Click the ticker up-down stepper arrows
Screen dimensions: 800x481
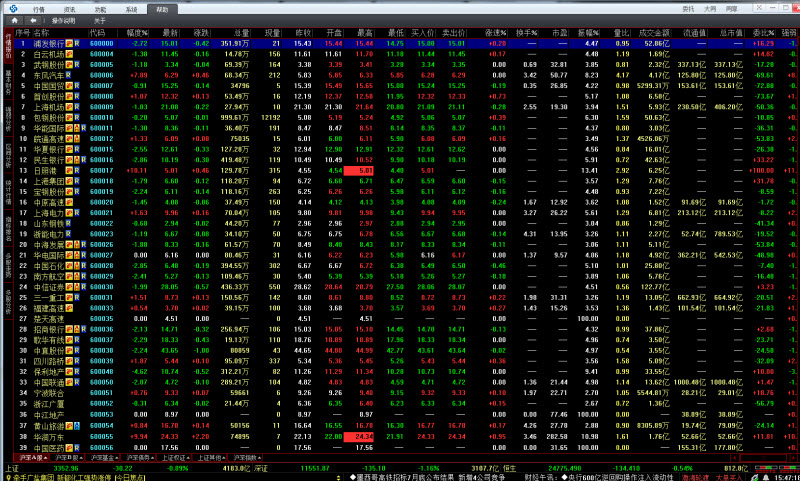[339, 478]
